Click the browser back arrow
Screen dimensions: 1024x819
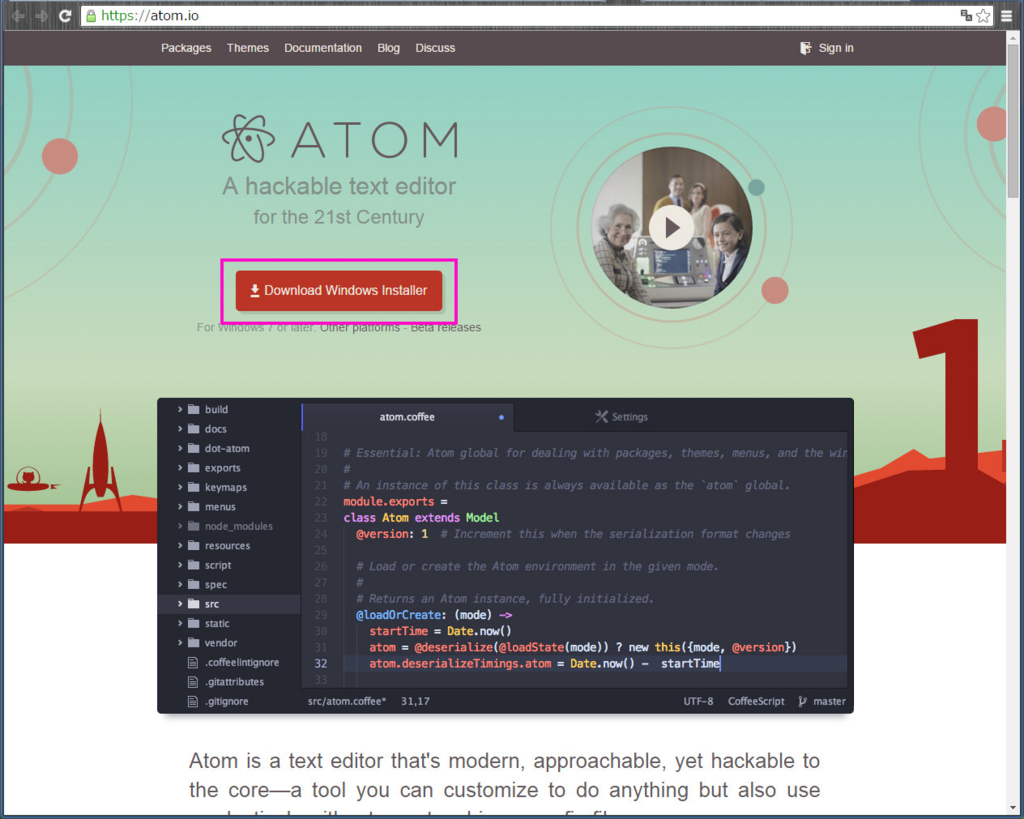point(18,16)
